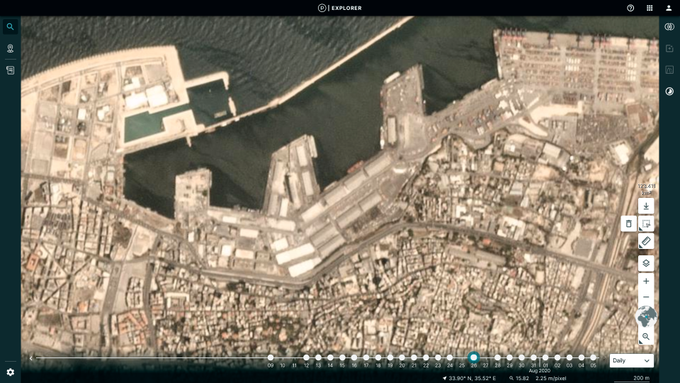Image resolution: width=680 pixels, height=383 pixels.
Task: Zoom in with the plus button
Action: coord(646,281)
